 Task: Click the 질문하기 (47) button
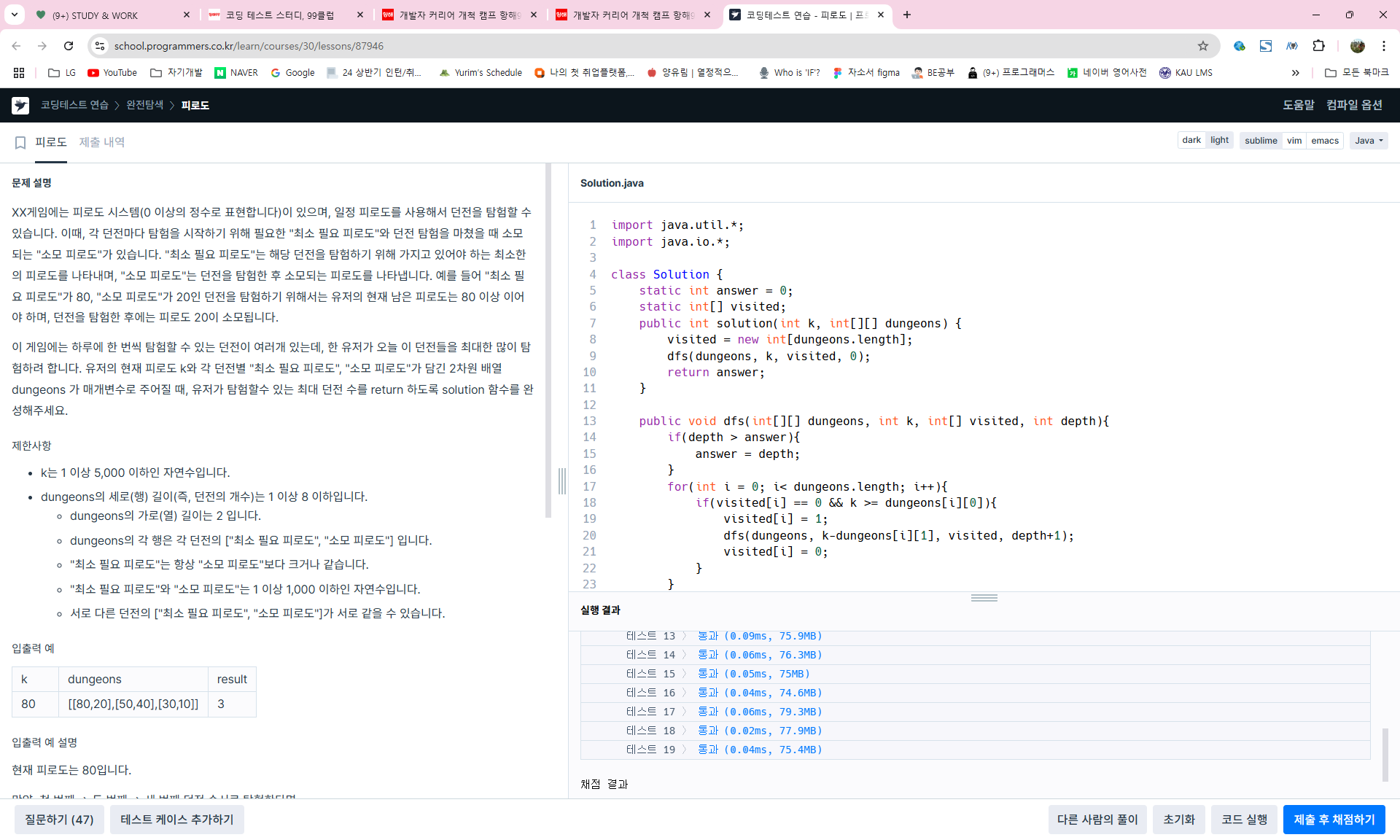(x=59, y=820)
